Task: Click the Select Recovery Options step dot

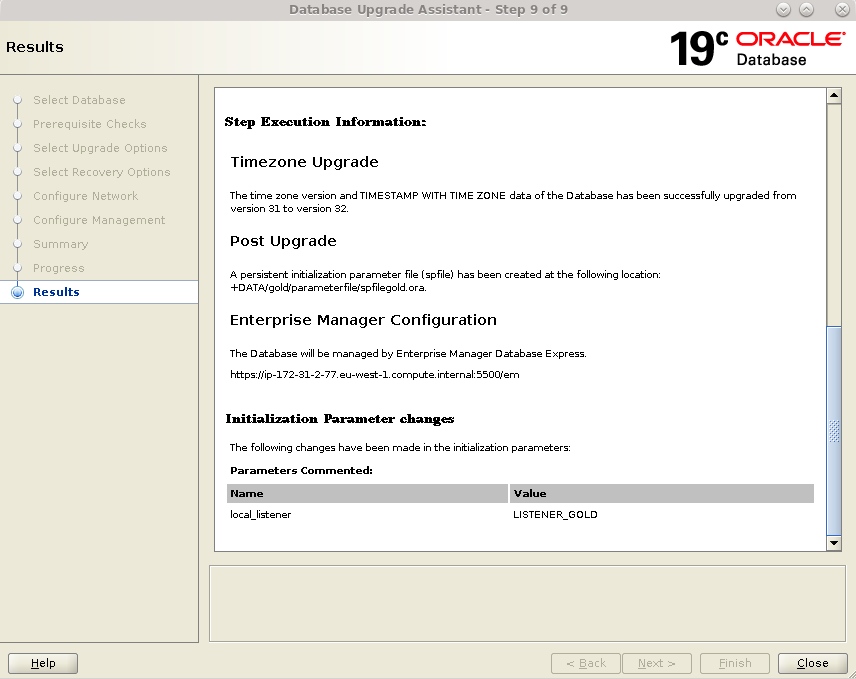Action: (17, 172)
